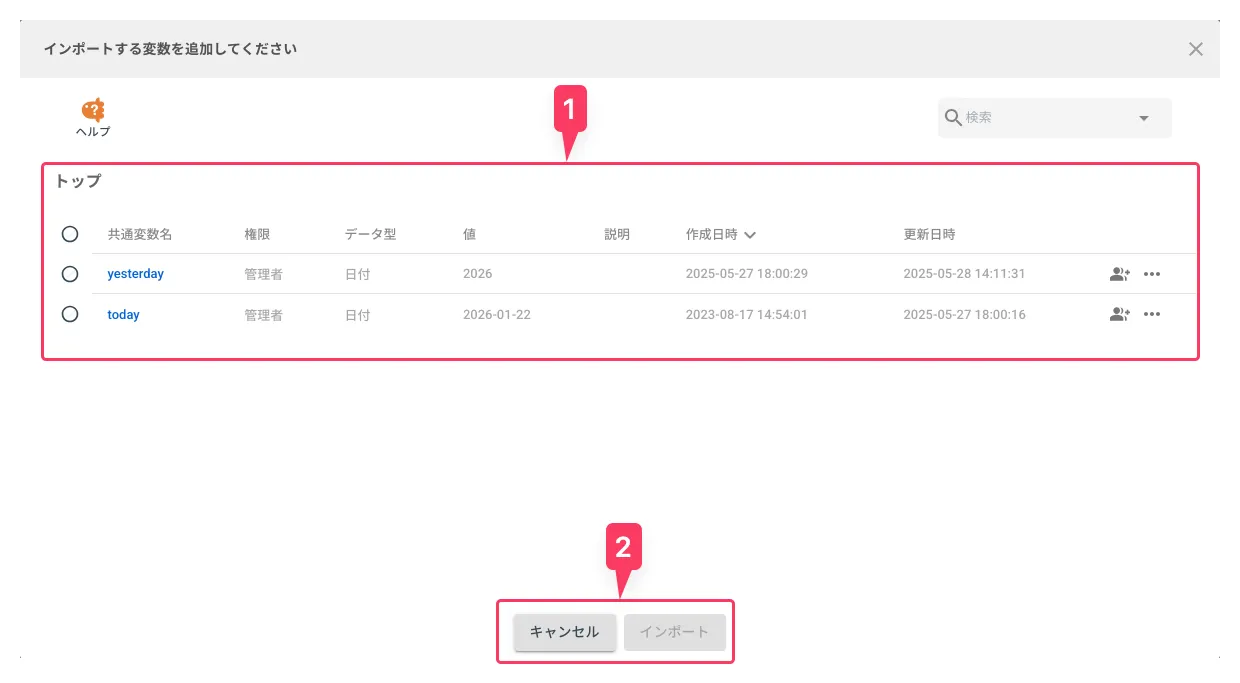The image size is (1240, 683).
Task: Select the today variable row
Action: pyautogui.click(x=70, y=313)
